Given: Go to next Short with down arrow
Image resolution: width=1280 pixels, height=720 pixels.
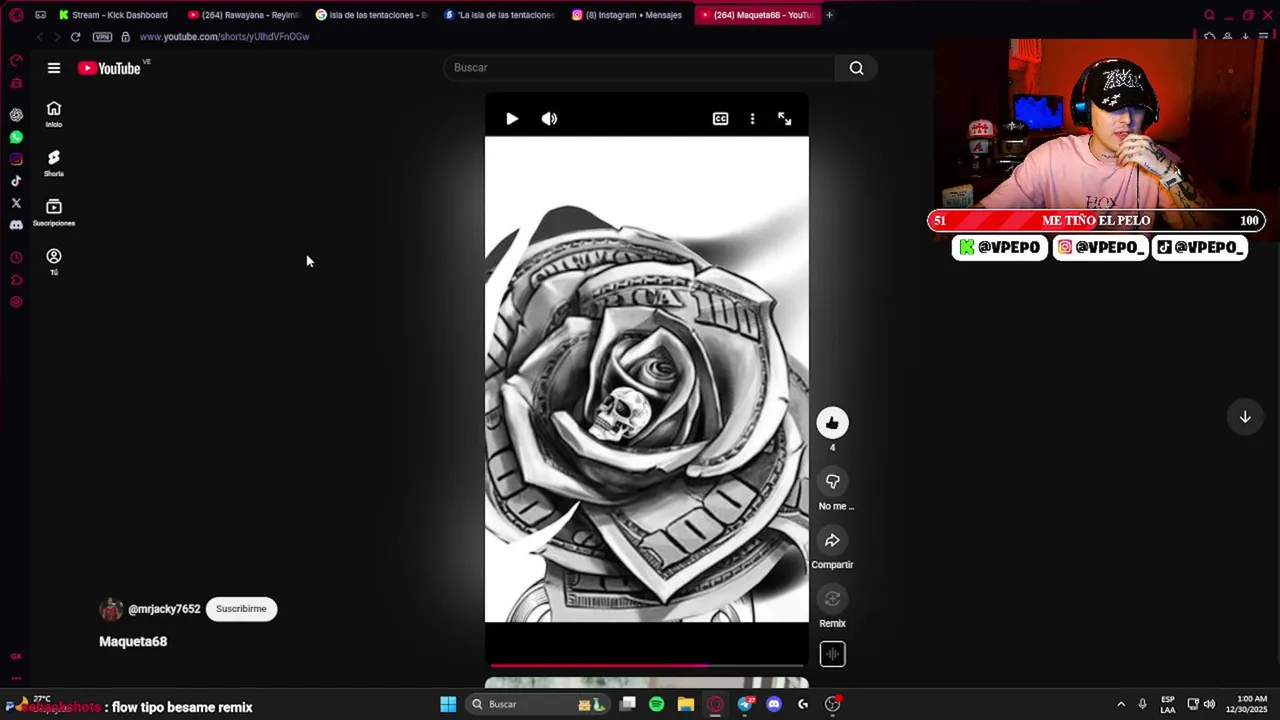Looking at the screenshot, I should click(1245, 417).
